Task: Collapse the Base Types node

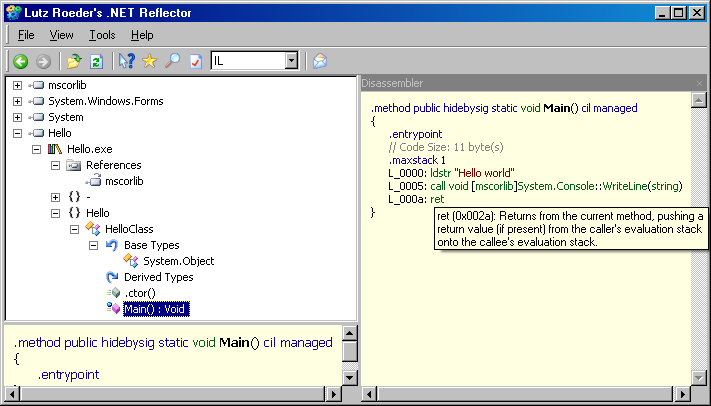Action: tap(93, 245)
